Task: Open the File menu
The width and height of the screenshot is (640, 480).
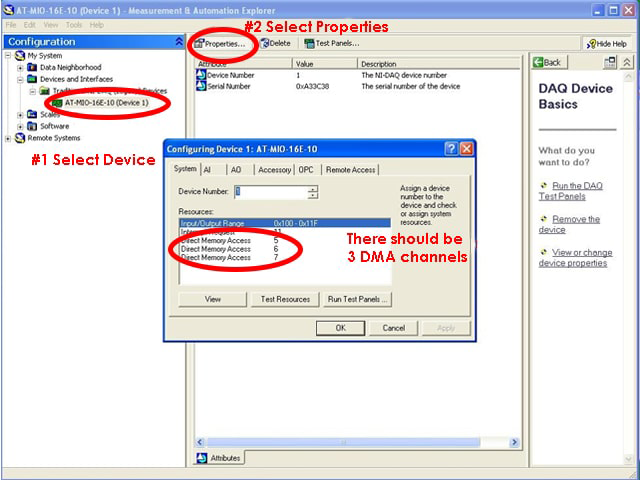Action: (x=11, y=25)
